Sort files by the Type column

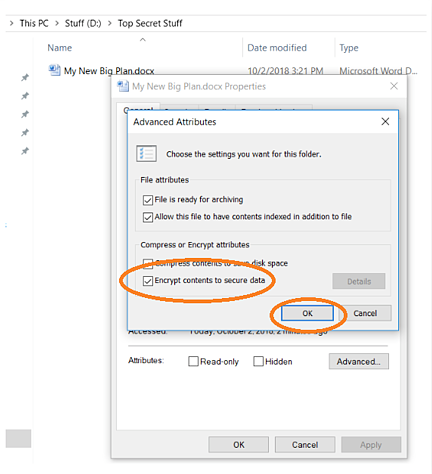coord(349,48)
